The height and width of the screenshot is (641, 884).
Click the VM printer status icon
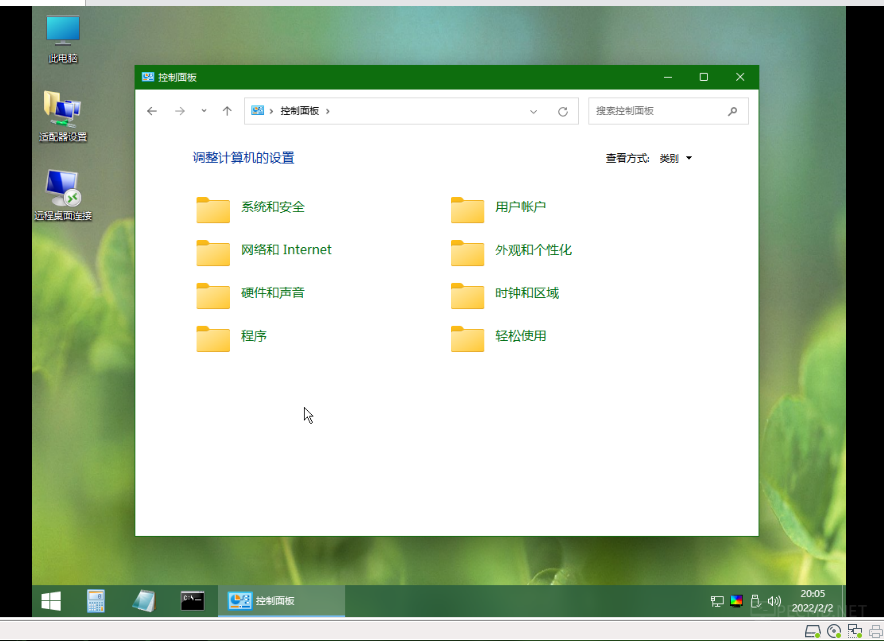tap(876, 632)
